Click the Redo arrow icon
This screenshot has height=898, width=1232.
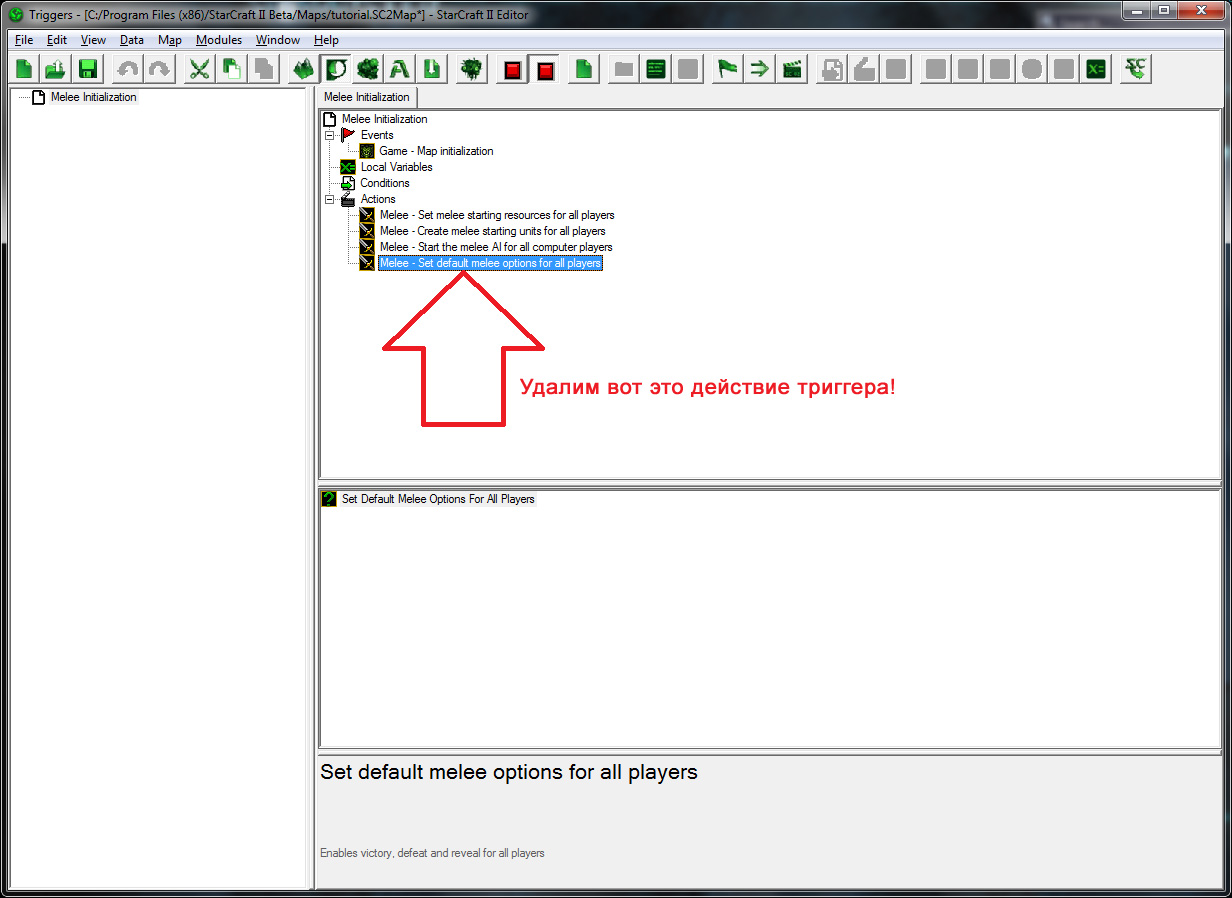(160, 69)
